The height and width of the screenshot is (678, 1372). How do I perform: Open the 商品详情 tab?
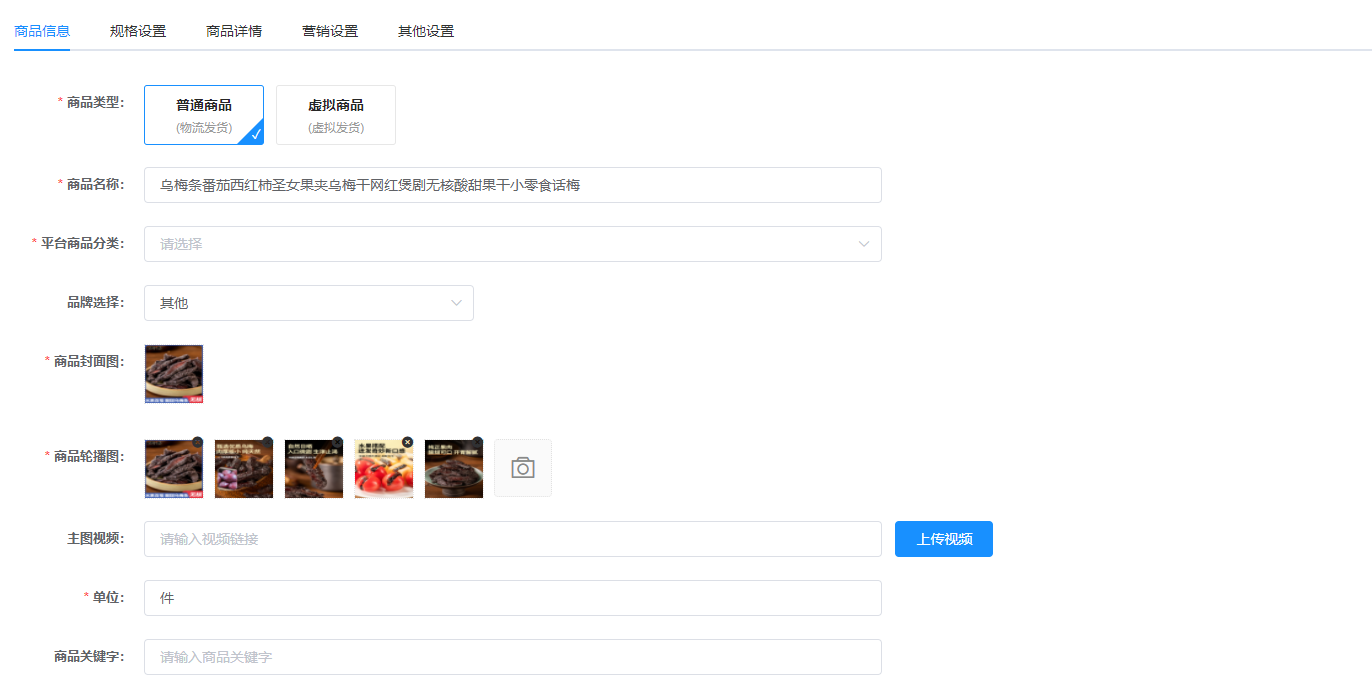(x=234, y=31)
